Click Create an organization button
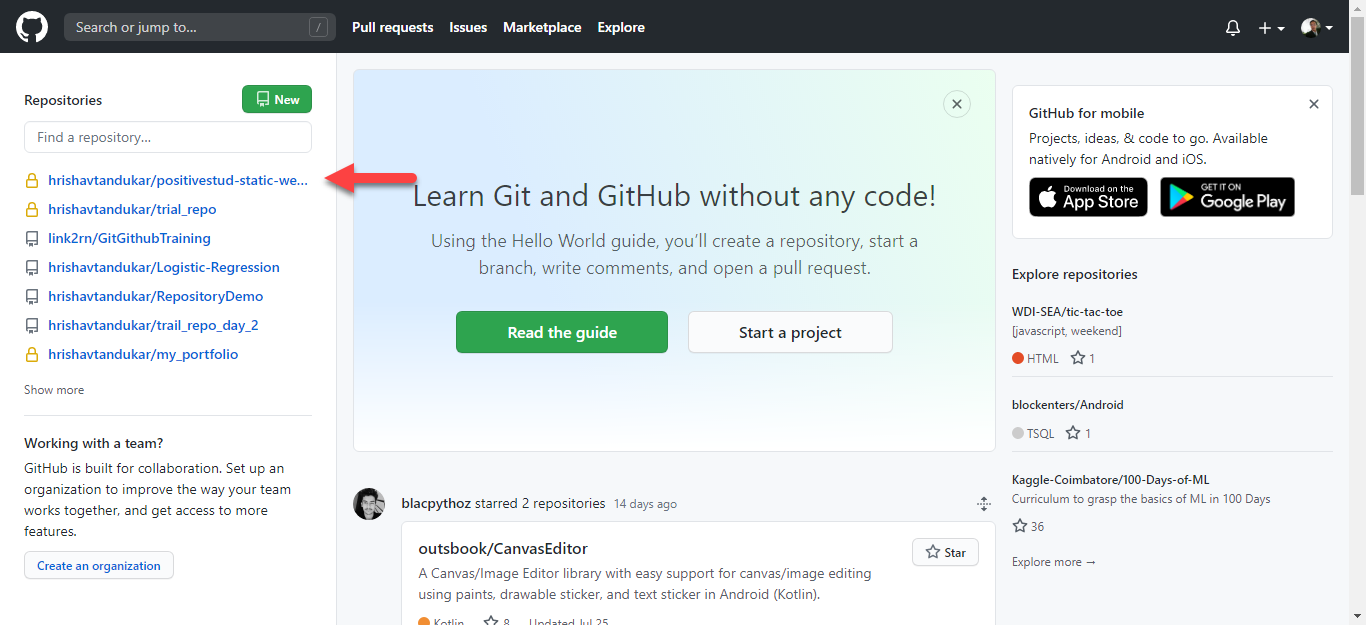The height and width of the screenshot is (625, 1366). click(x=99, y=565)
